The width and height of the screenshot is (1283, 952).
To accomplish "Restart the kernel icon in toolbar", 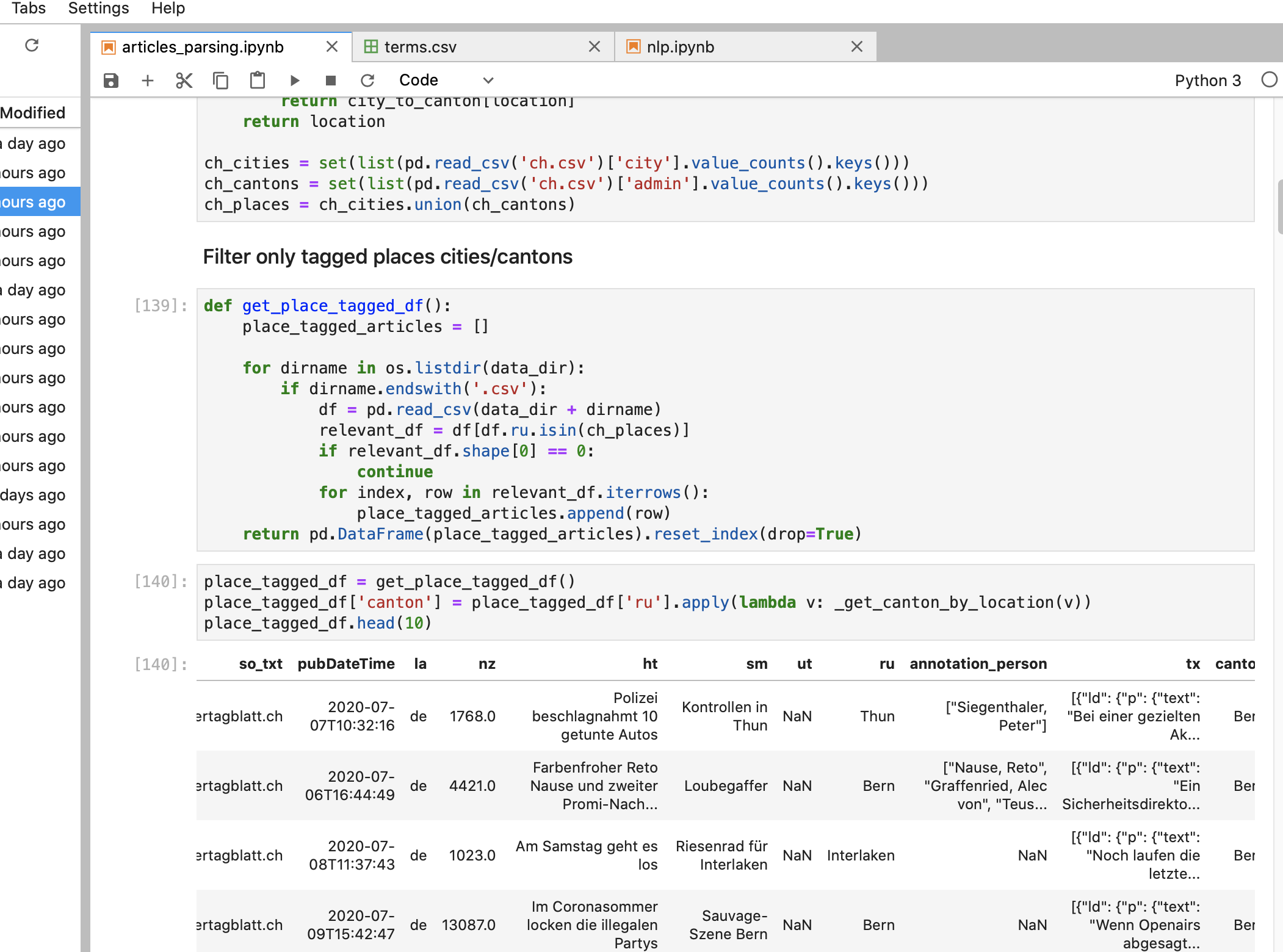I will (x=367, y=81).
